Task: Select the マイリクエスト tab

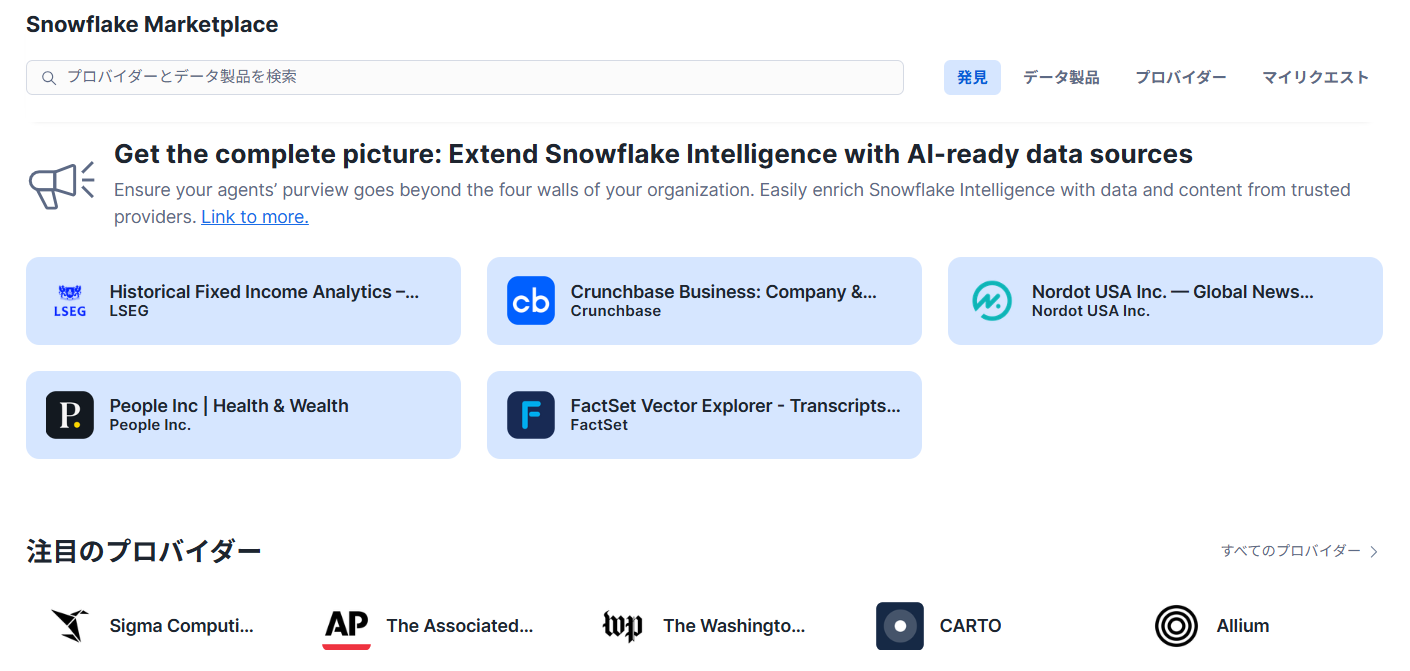Action: [1315, 78]
